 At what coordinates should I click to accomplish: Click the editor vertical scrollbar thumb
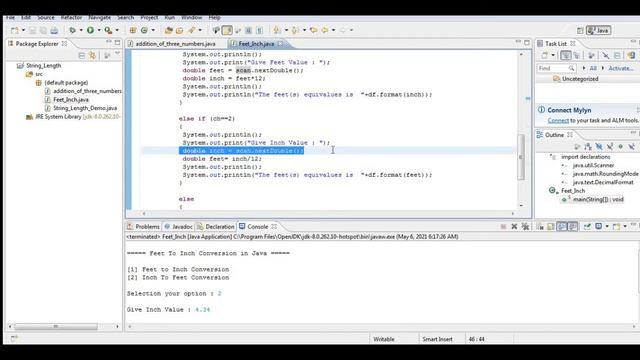(x=521, y=157)
